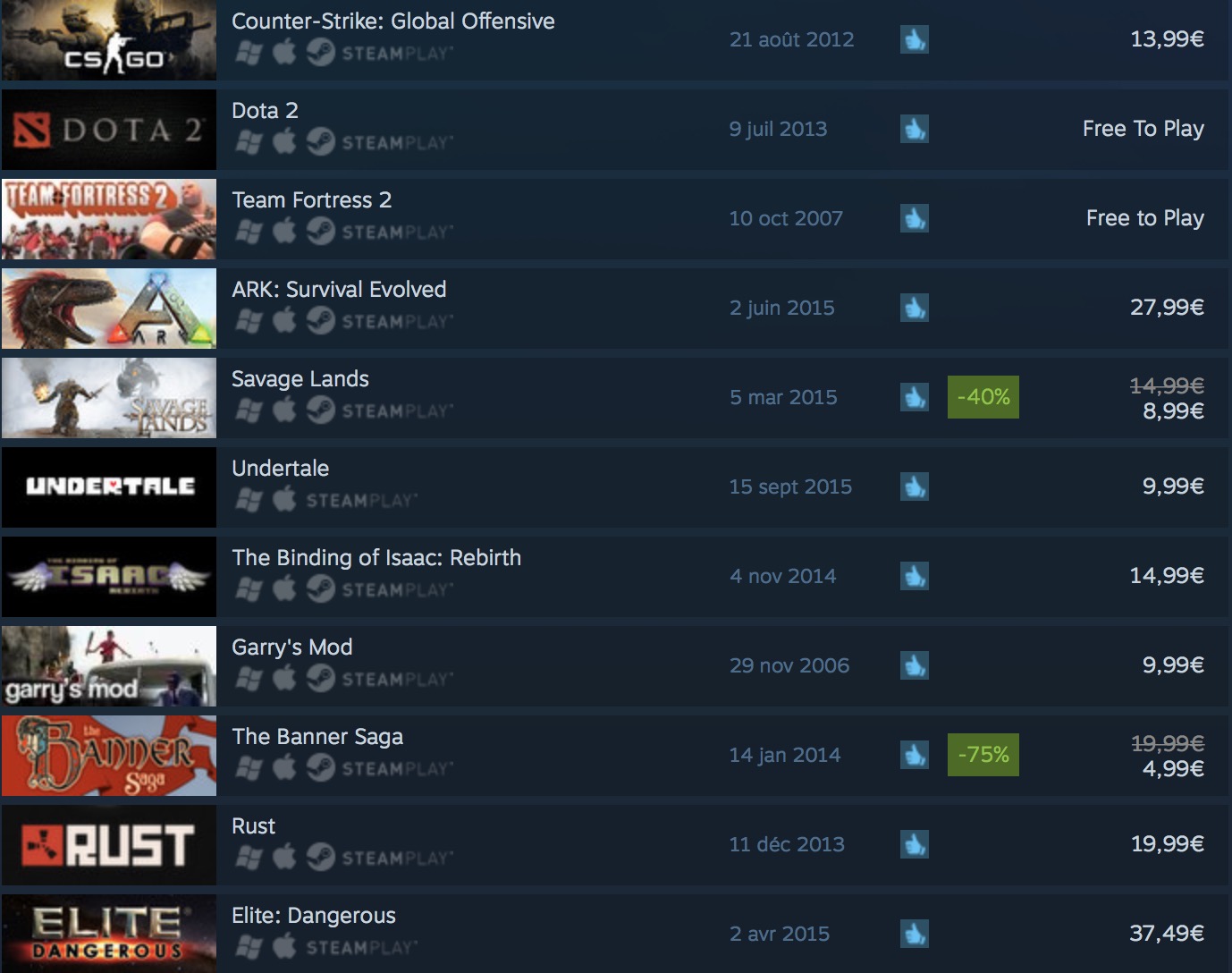This screenshot has height=973, width=1232.
Task: Click the Free To Play label for Dota 2
Action: click(x=1143, y=129)
